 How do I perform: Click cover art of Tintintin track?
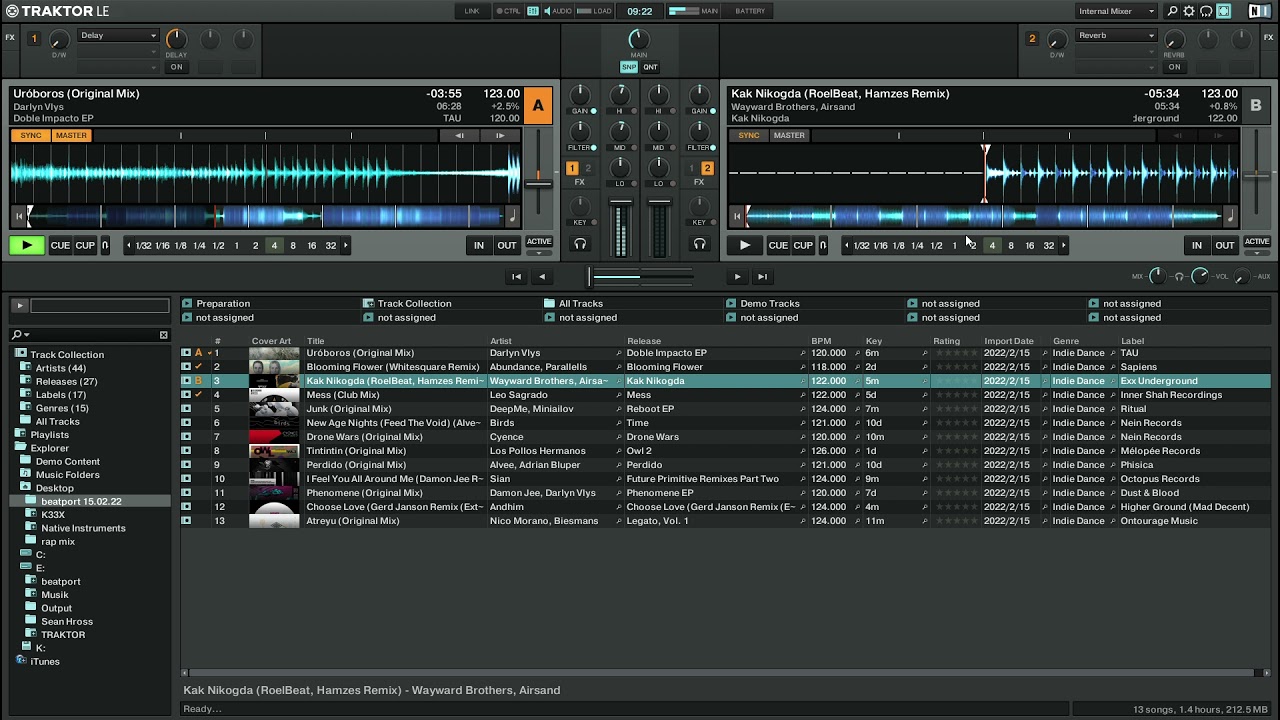(x=274, y=451)
